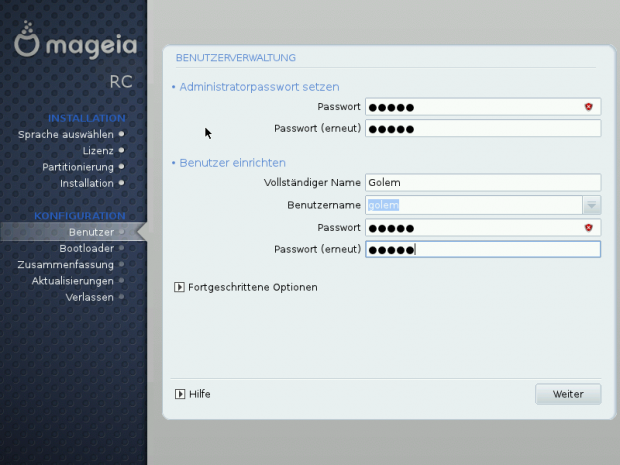Click the bullet beside Zusammenfassung step
620x465 pixels.
(x=121, y=264)
